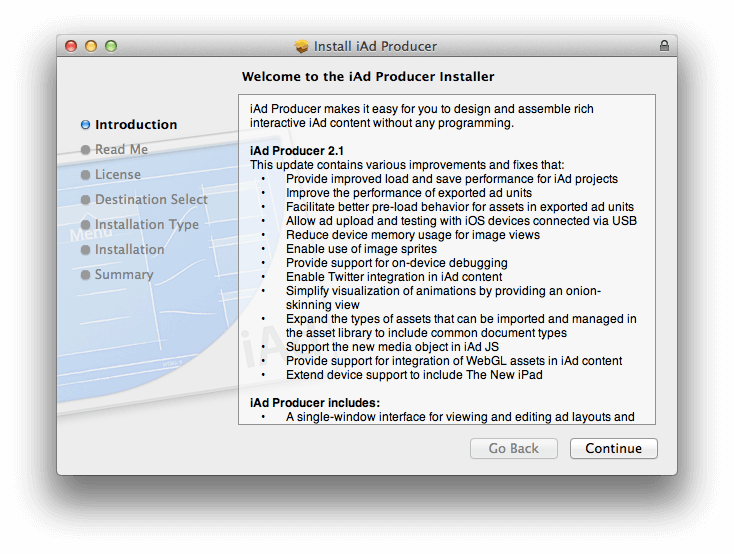Close the installer with red button
This screenshot has width=734, height=554.
pos(71,46)
